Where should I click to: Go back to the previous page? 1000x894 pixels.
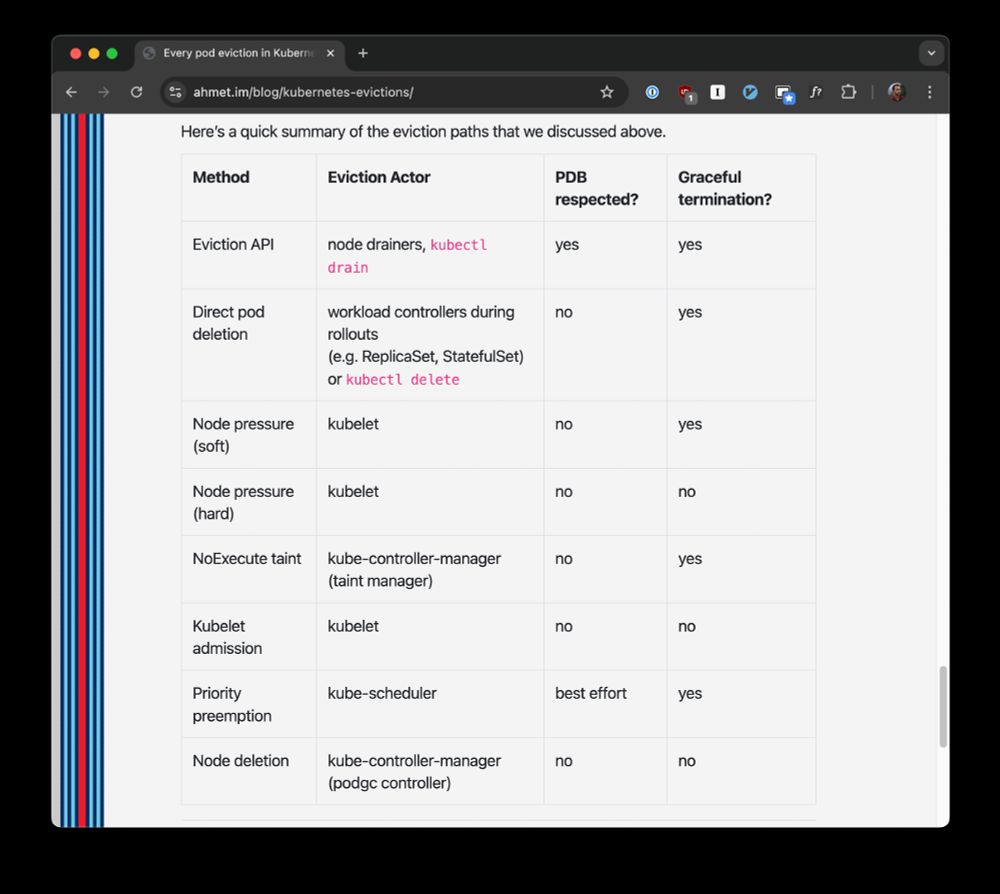click(x=71, y=92)
